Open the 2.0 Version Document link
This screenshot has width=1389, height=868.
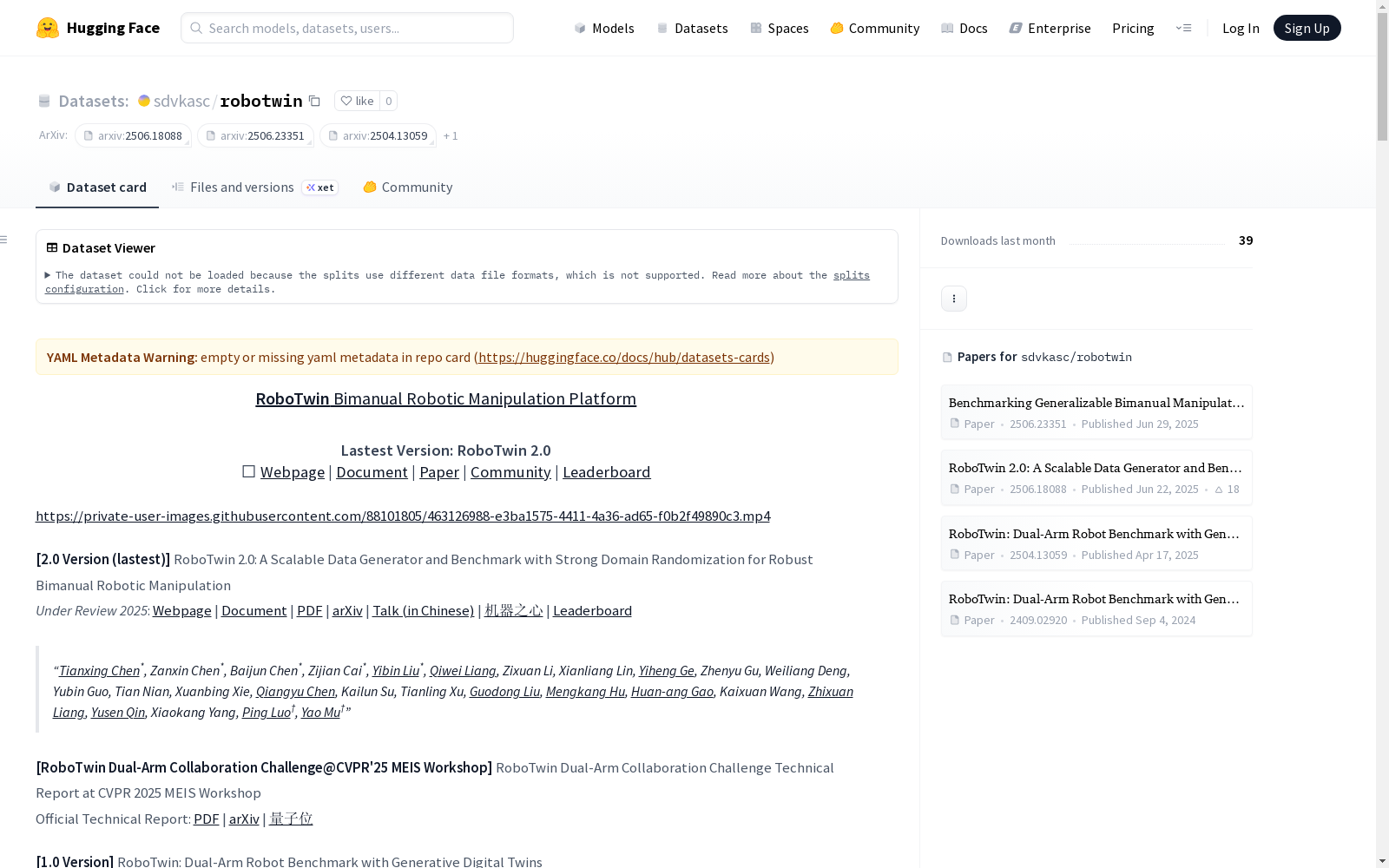pyautogui.click(x=253, y=611)
